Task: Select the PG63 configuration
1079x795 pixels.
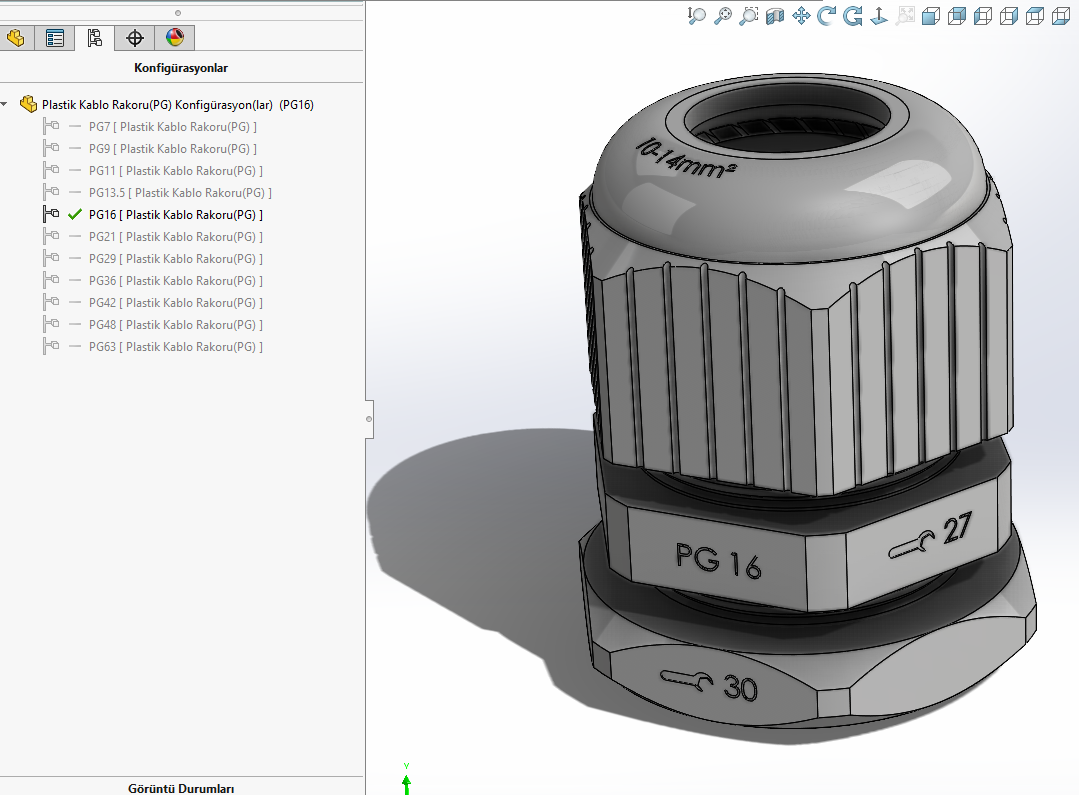Action: (175, 347)
